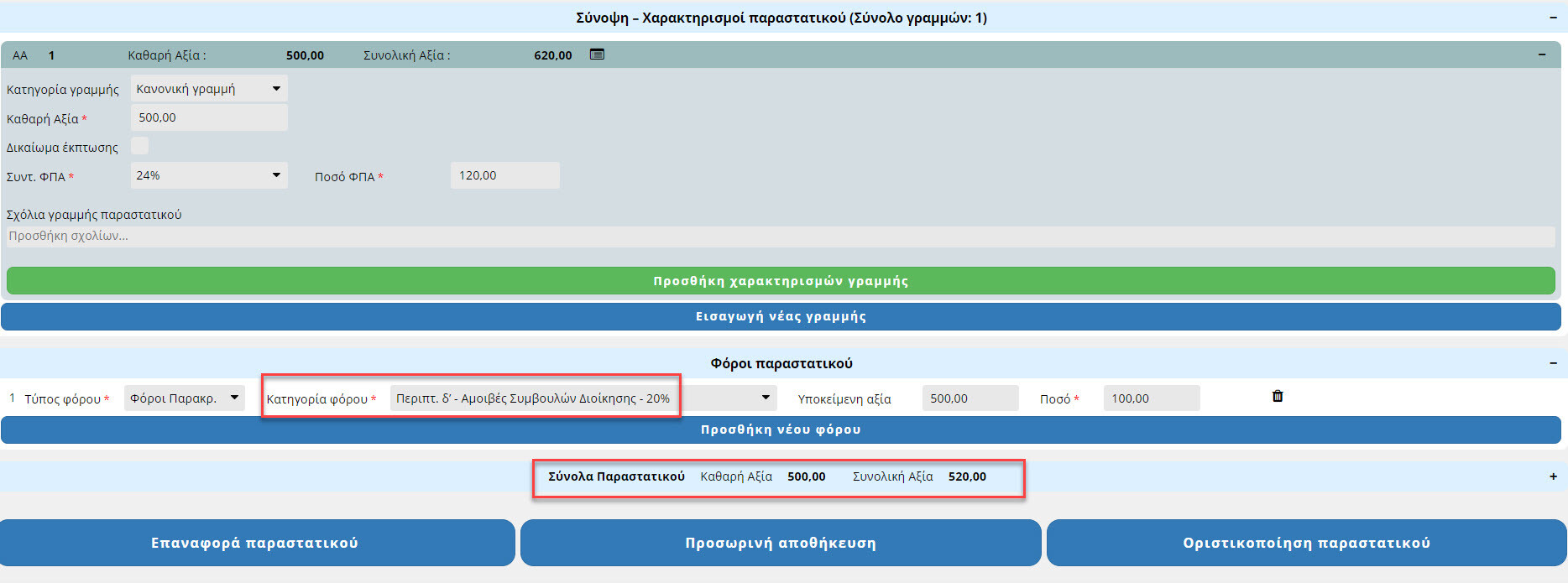Viewport: 1568px width, 583px height.
Task: Open the Τύπος φόρου dropdown
Action: tap(185, 398)
